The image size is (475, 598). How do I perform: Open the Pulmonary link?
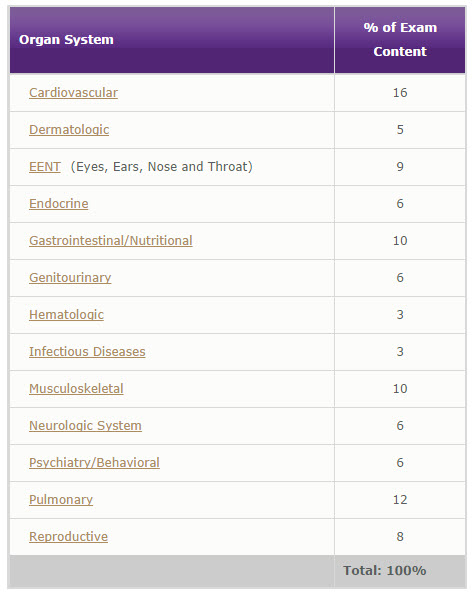click(x=61, y=500)
